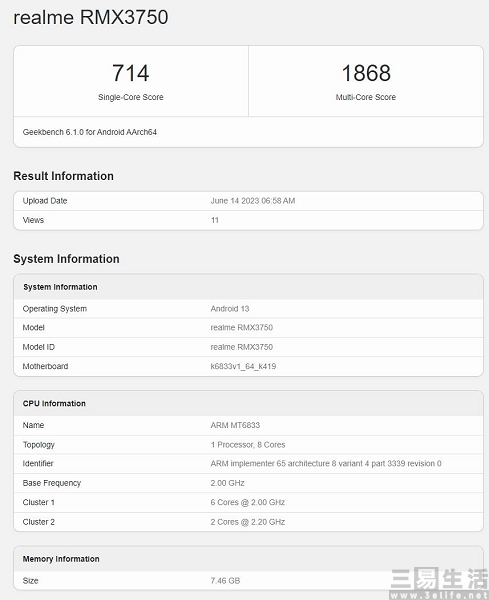Click the Result Information heading
The image size is (489, 600).
point(64,176)
